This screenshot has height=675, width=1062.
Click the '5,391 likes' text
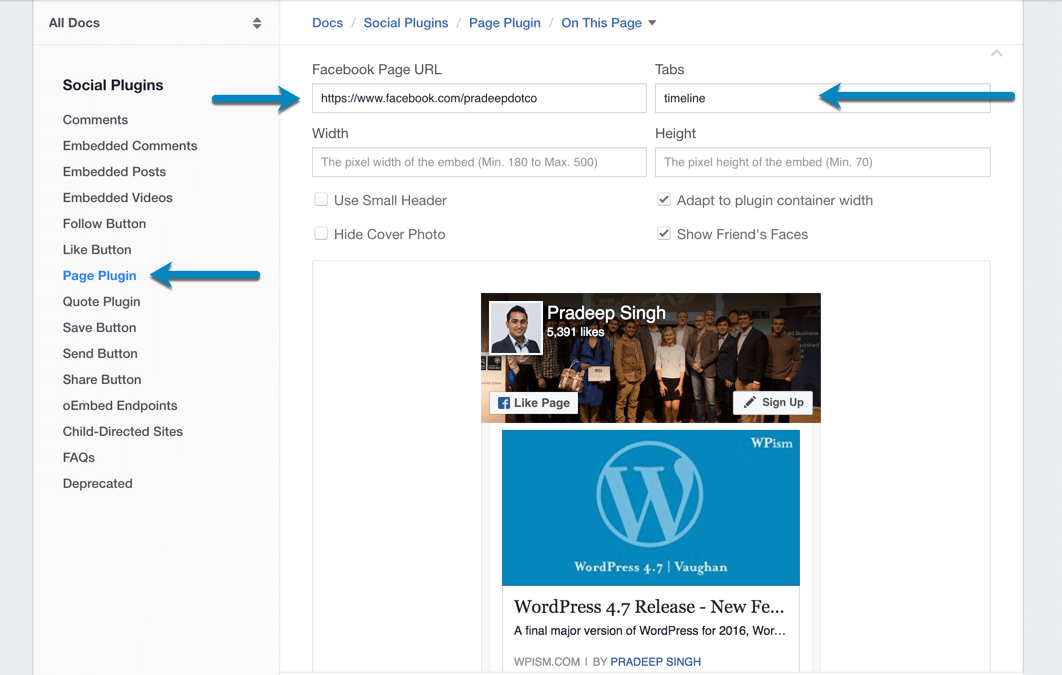(575, 332)
